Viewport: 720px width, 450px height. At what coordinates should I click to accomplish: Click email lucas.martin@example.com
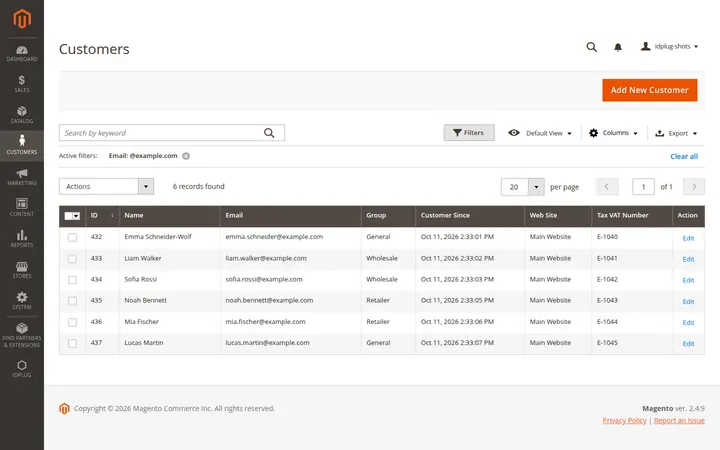point(267,343)
